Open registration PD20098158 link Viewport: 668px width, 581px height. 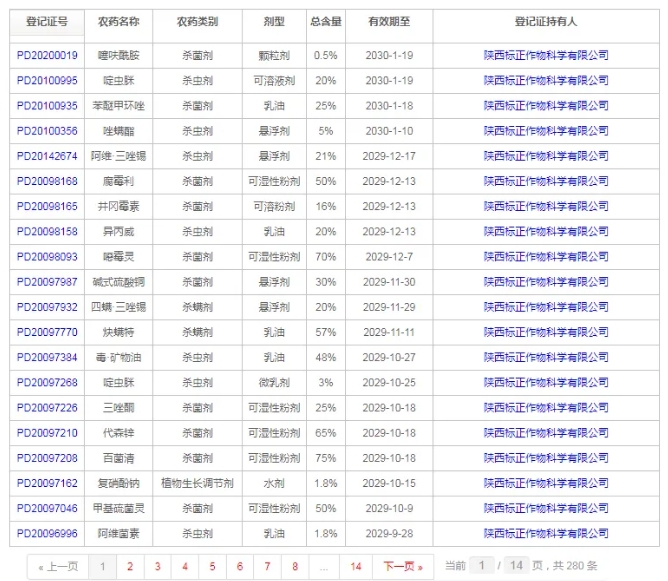[47, 231]
